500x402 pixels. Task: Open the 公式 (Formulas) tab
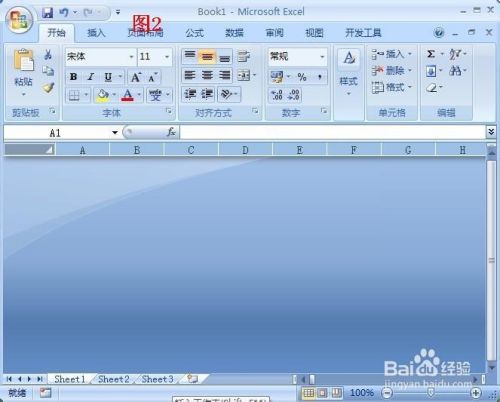pyautogui.click(x=194, y=33)
